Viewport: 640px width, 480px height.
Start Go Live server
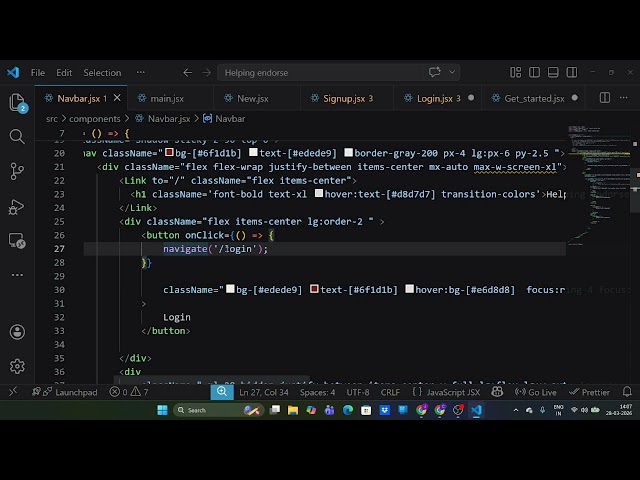[x=536, y=392]
